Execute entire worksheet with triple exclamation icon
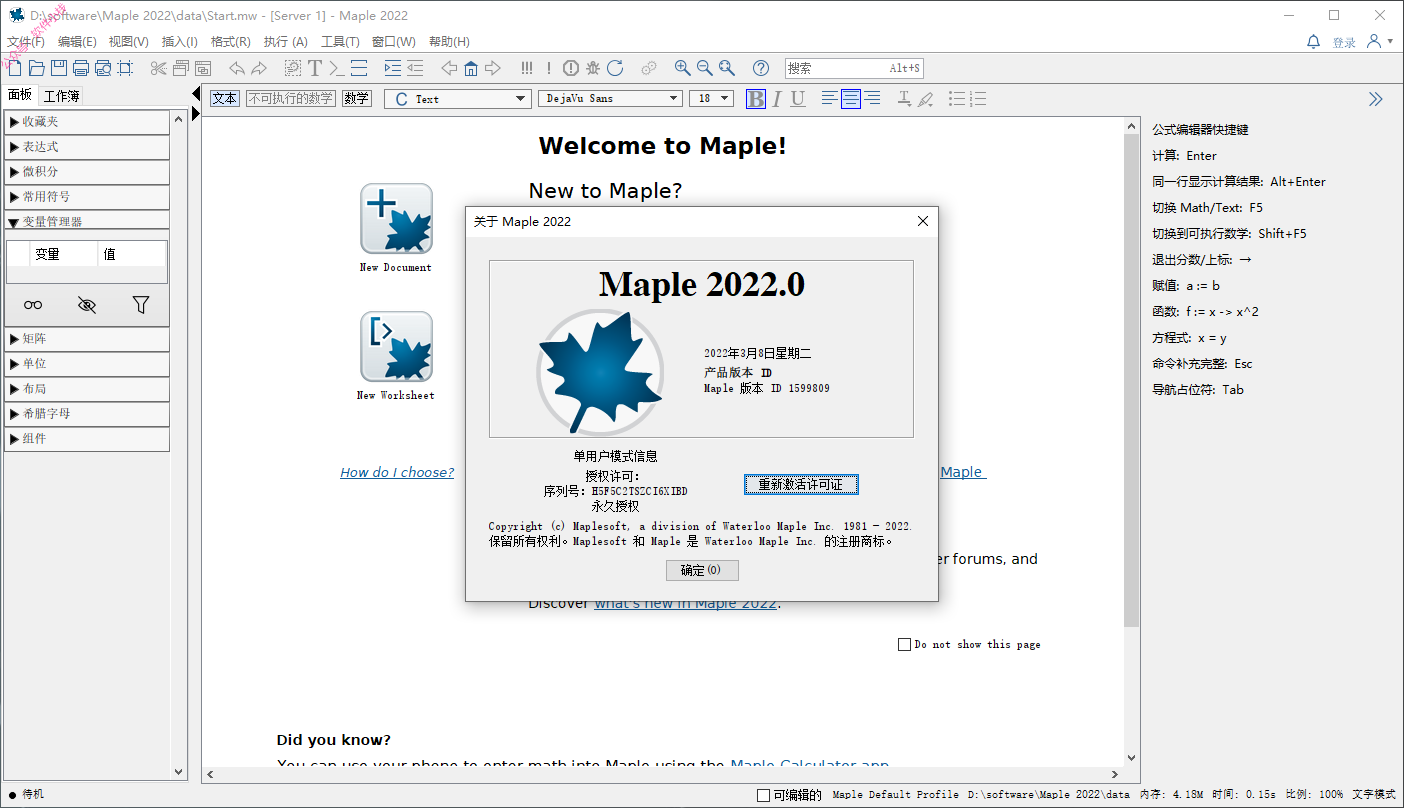Screen dimensions: 1404x808 pyautogui.click(x=527, y=68)
